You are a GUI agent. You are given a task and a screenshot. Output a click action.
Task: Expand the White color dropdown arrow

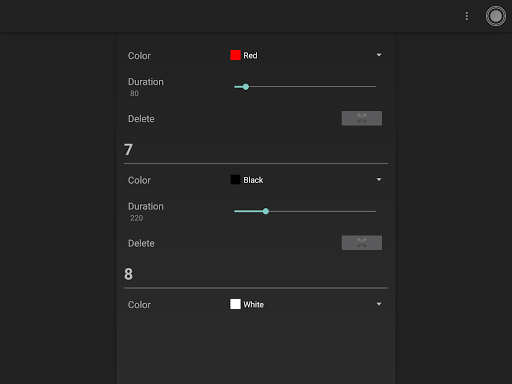click(379, 304)
